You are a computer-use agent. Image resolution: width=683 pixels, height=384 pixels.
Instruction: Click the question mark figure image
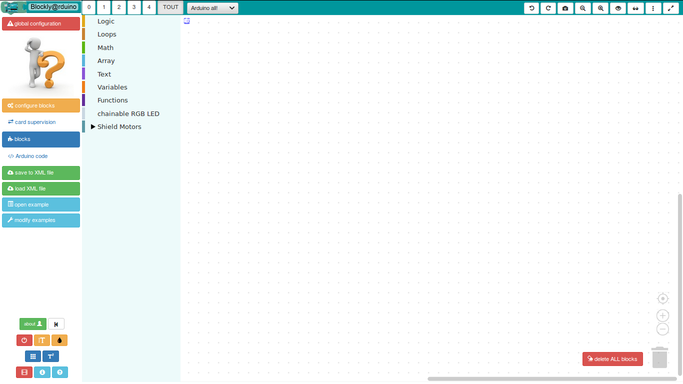44,63
